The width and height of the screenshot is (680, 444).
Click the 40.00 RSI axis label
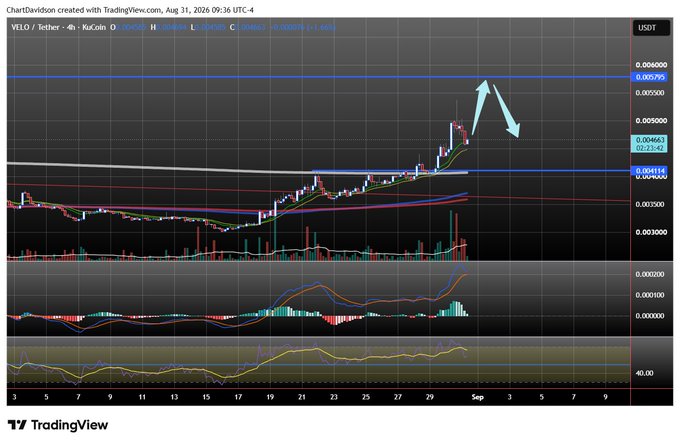644,373
